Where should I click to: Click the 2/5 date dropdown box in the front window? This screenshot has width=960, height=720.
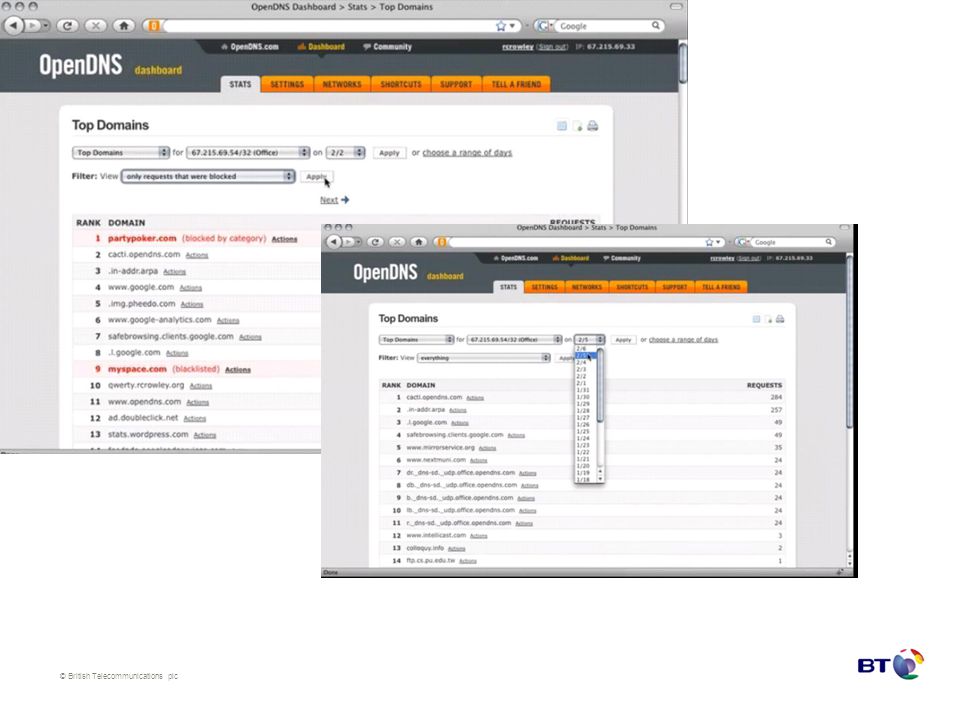(x=589, y=339)
